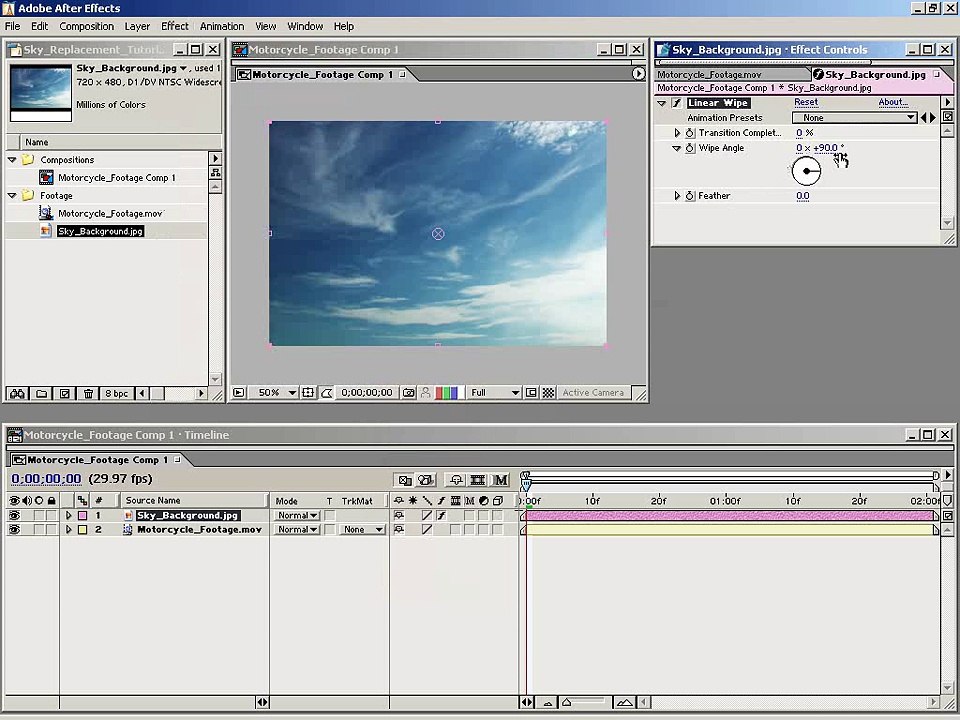The height and width of the screenshot is (720, 960).
Task: Toggle Linear Wipe effect enable checkbox
Action: click(x=677, y=103)
